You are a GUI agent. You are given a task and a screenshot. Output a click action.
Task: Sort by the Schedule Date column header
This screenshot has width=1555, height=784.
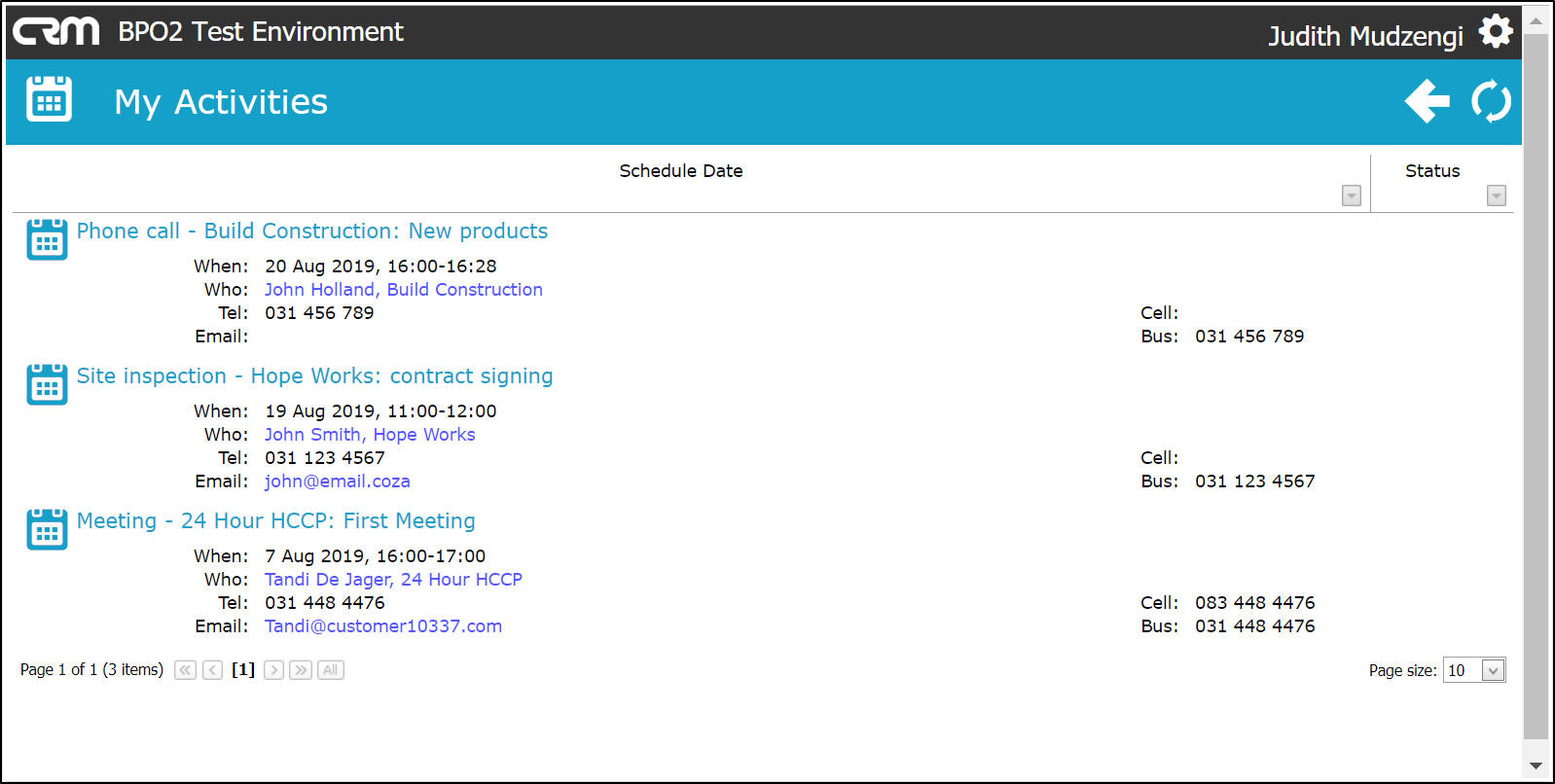point(680,171)
